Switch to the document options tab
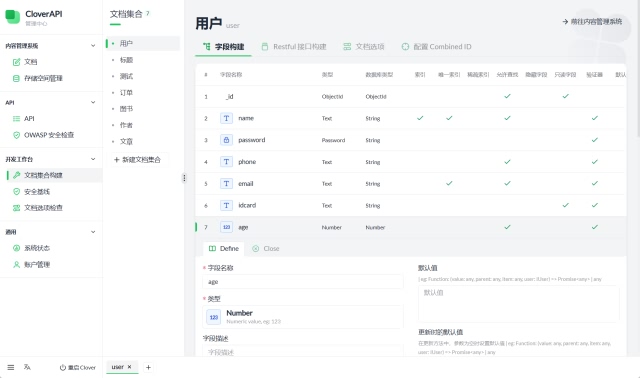The height and width of the screenshot is (378, 640). 364,47
